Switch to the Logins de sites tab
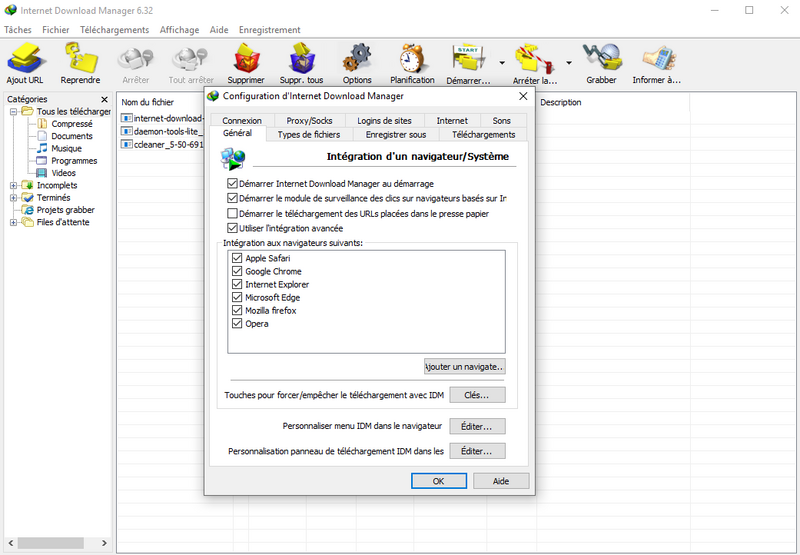 tap(384, 121)
